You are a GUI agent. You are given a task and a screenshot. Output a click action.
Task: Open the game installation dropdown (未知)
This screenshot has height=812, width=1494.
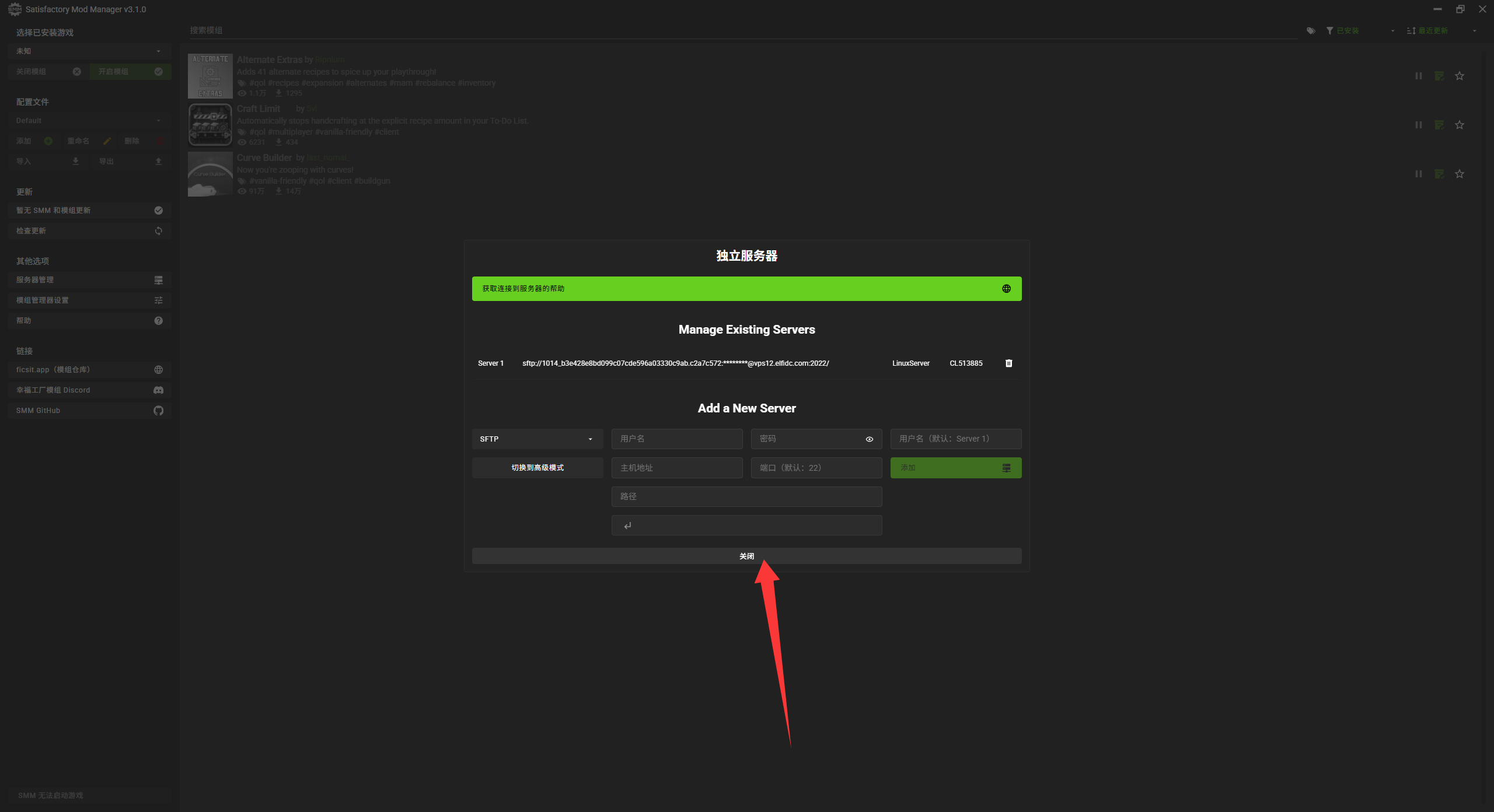[x=89, y=51]
